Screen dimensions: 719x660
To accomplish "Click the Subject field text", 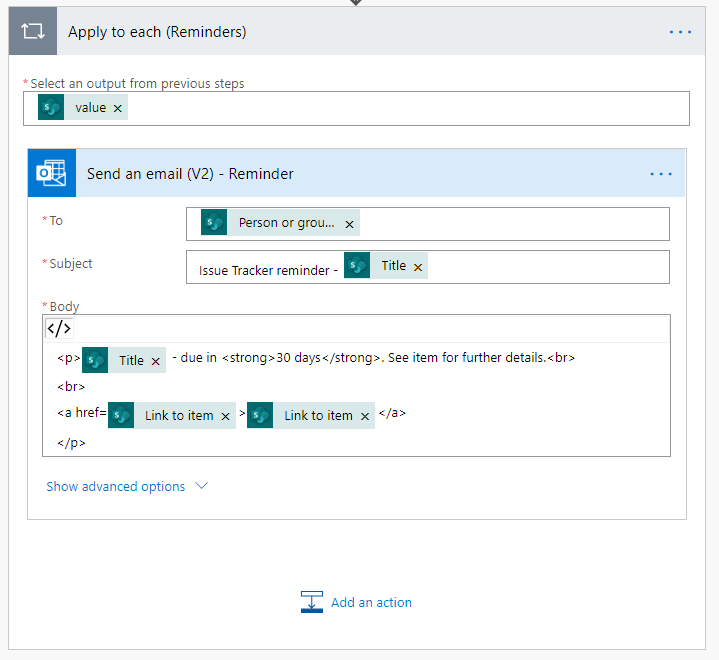I will [263, 270].
